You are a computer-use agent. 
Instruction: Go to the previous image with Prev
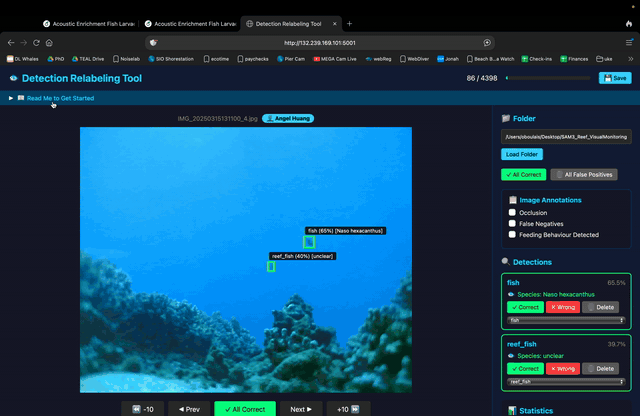click(189, 409)
